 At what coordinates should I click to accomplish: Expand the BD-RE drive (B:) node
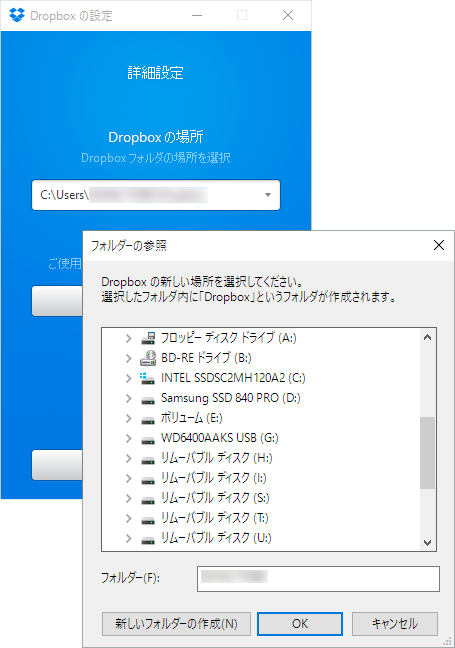(x=129, y=358)
